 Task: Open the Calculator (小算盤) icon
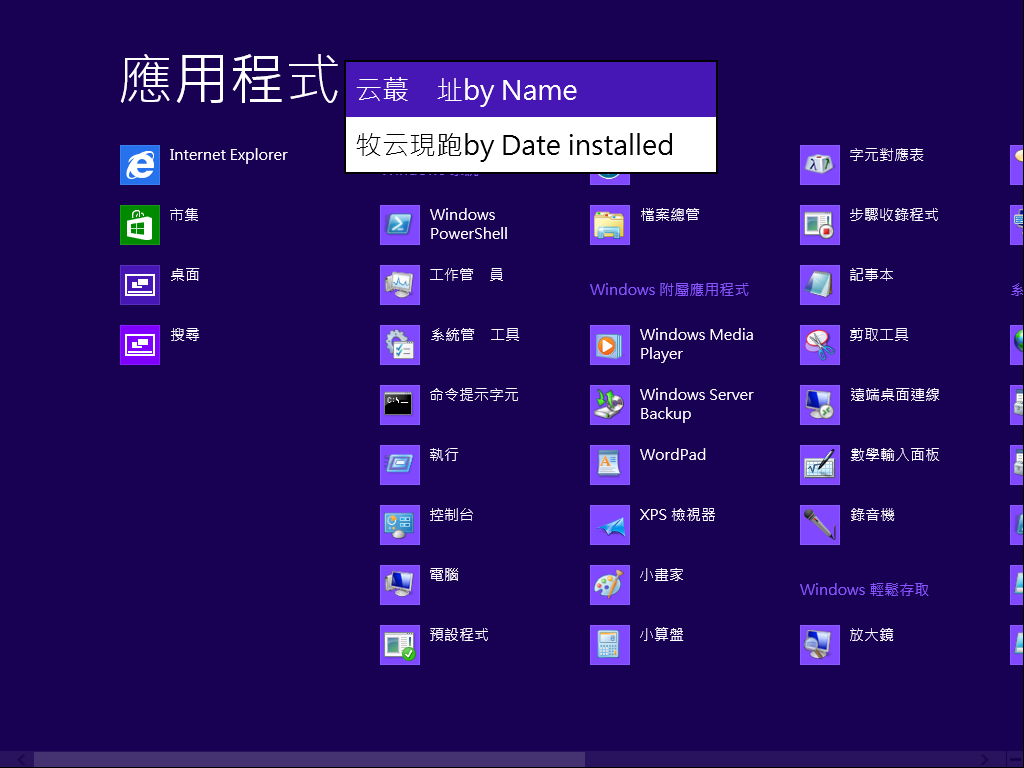610,645
